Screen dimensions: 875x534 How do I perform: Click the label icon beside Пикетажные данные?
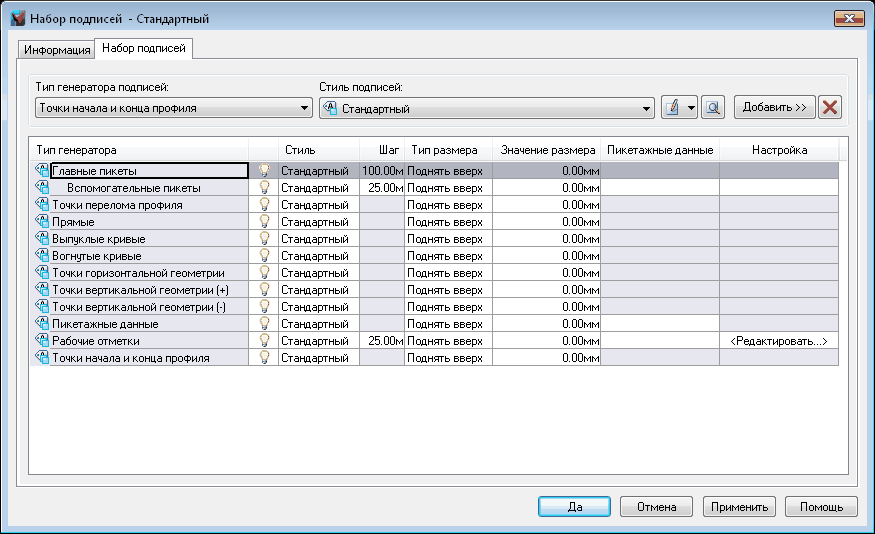[x=42, y=324]
